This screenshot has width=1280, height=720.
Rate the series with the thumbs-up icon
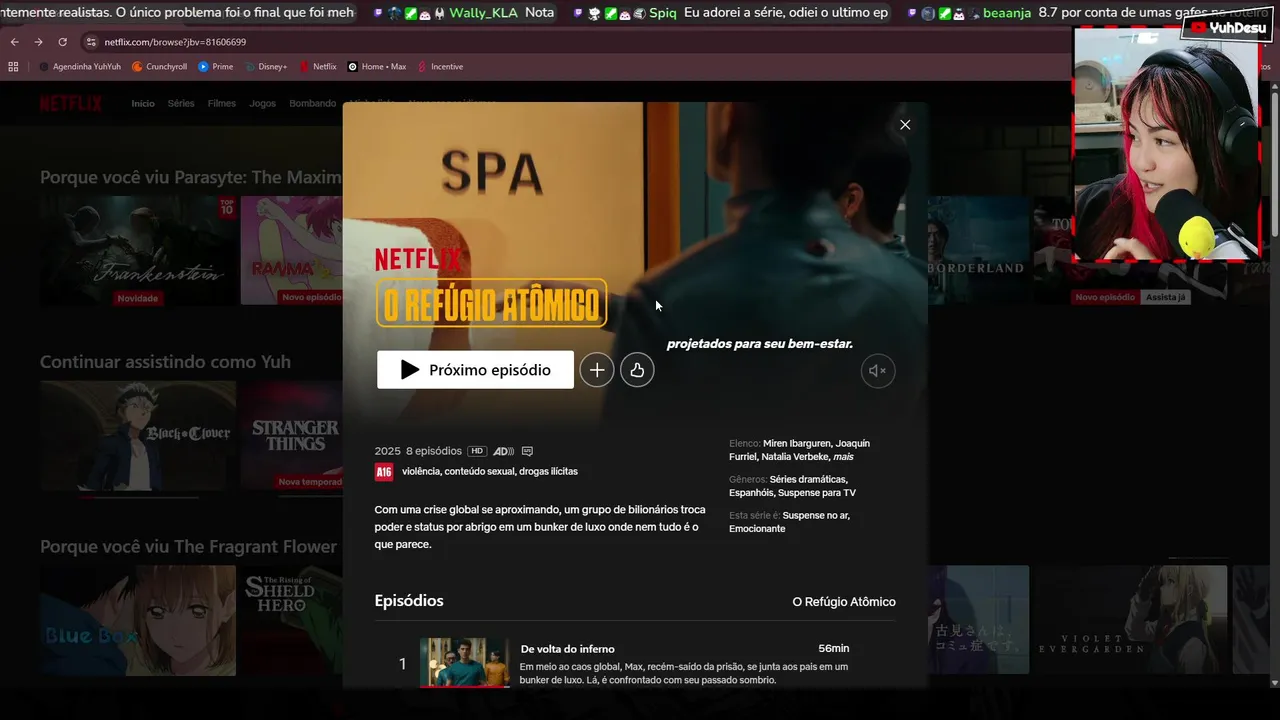(x=637, y=370)
